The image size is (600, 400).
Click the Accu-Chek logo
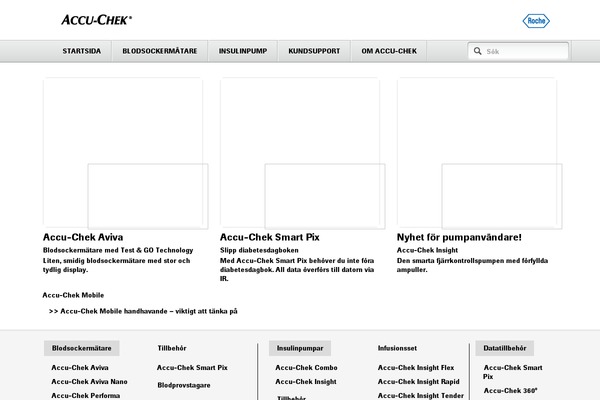click(x=96, y=20)
